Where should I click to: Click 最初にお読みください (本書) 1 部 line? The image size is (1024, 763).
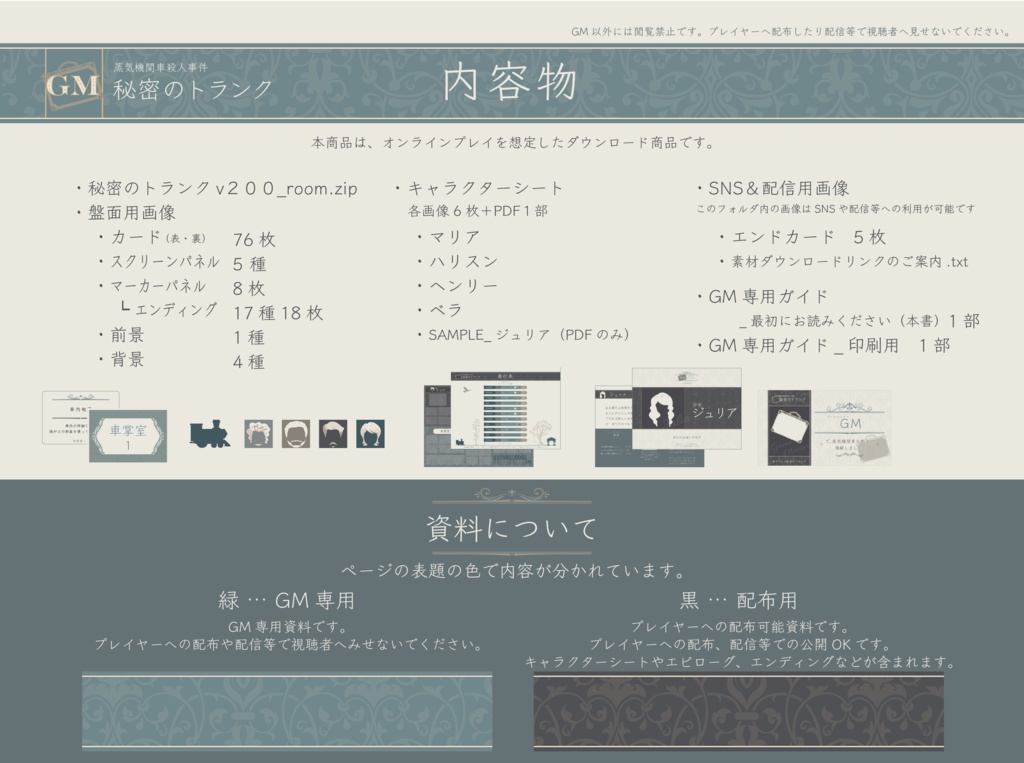859,321
